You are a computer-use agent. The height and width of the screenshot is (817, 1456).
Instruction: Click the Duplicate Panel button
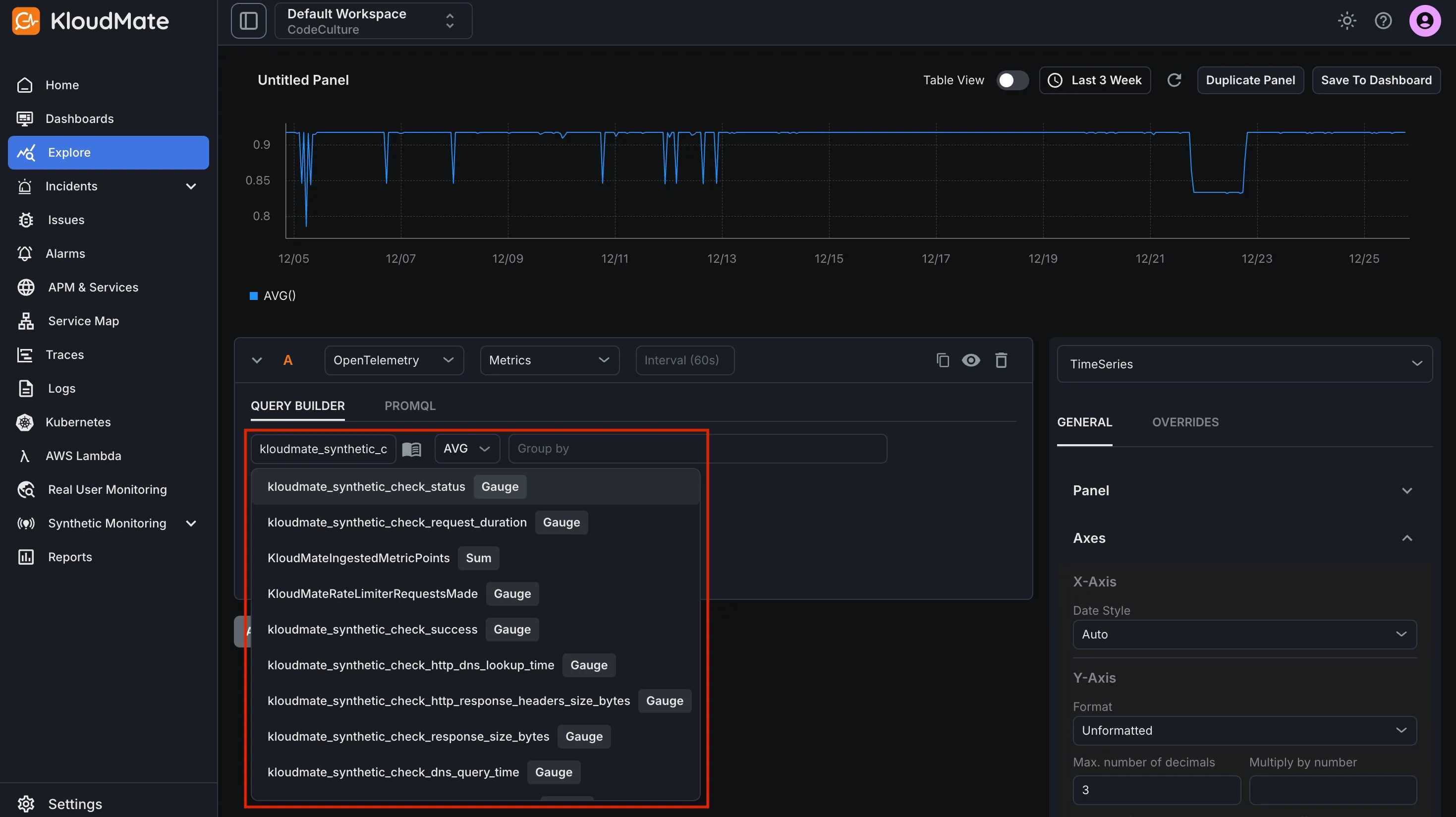1250,80
